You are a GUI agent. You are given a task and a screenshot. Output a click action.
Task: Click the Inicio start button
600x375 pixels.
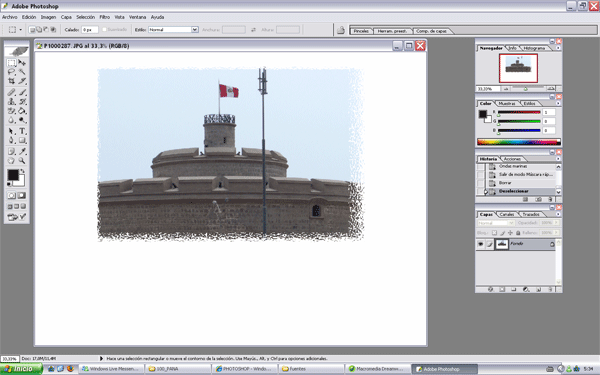[21, 369]
